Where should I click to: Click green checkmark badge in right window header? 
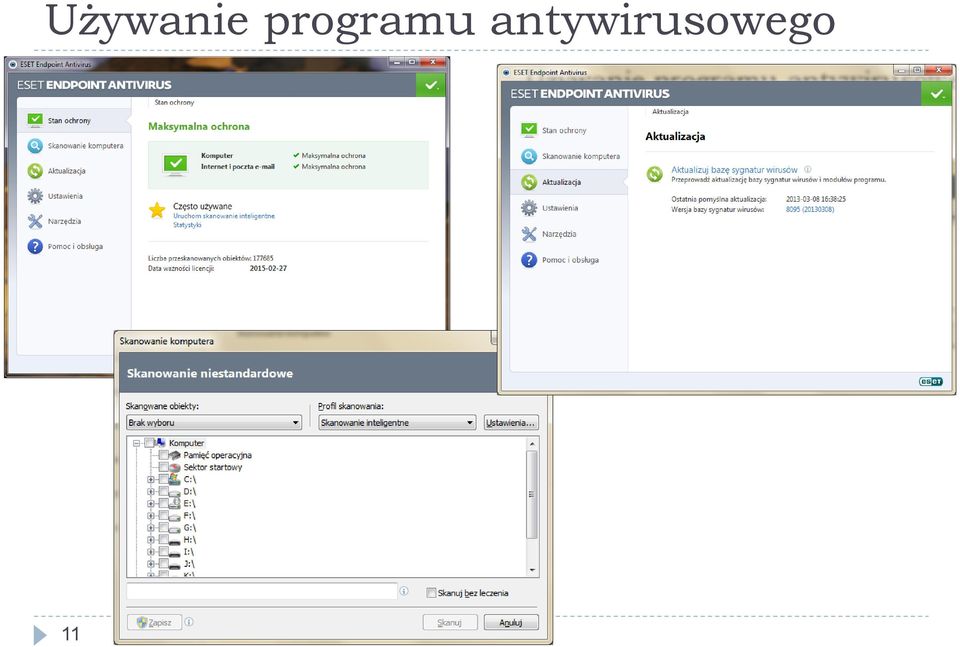pyautogui.click(x=937, y=94)
